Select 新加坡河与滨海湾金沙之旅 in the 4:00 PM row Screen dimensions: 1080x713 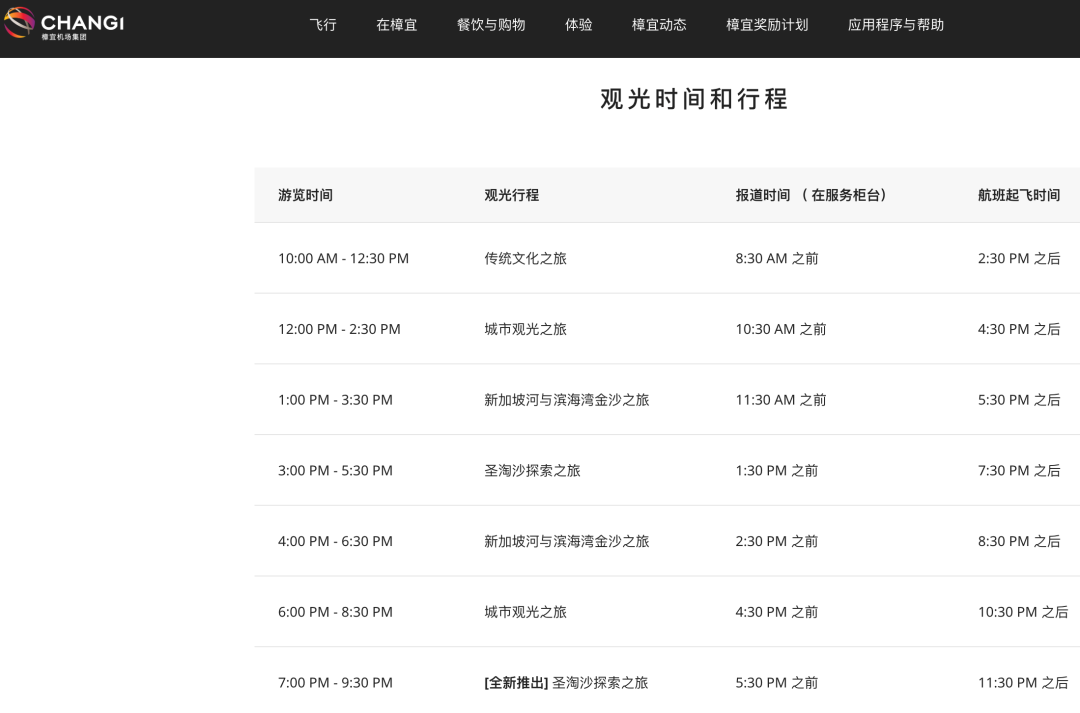pos(567,541)
